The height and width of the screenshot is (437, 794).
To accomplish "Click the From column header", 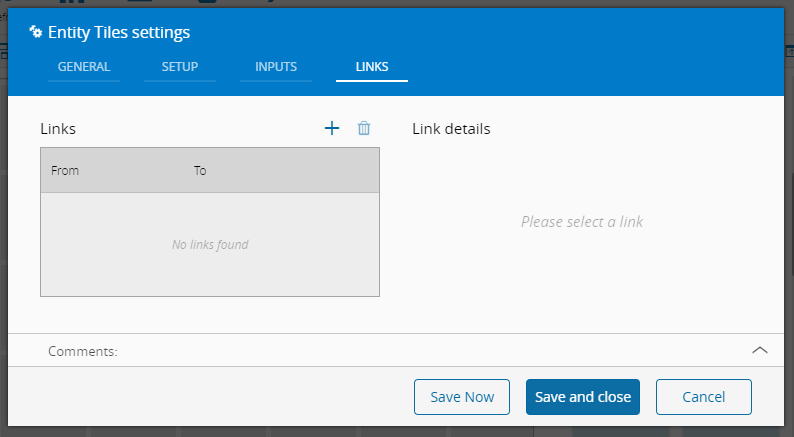I will (65, 171).
